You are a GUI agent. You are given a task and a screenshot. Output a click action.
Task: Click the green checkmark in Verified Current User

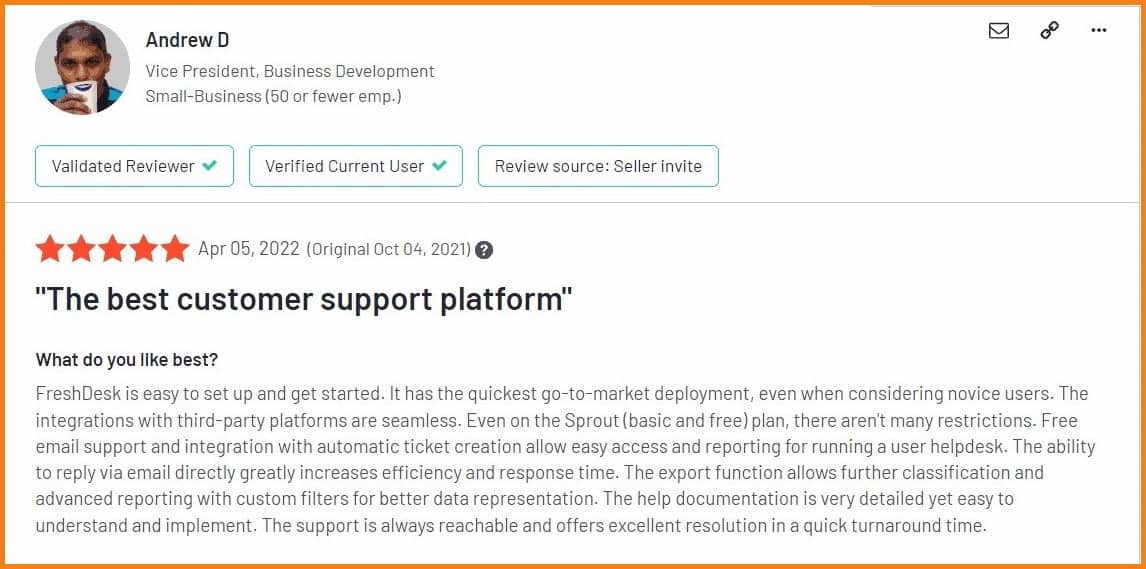(x=439, y=166)
